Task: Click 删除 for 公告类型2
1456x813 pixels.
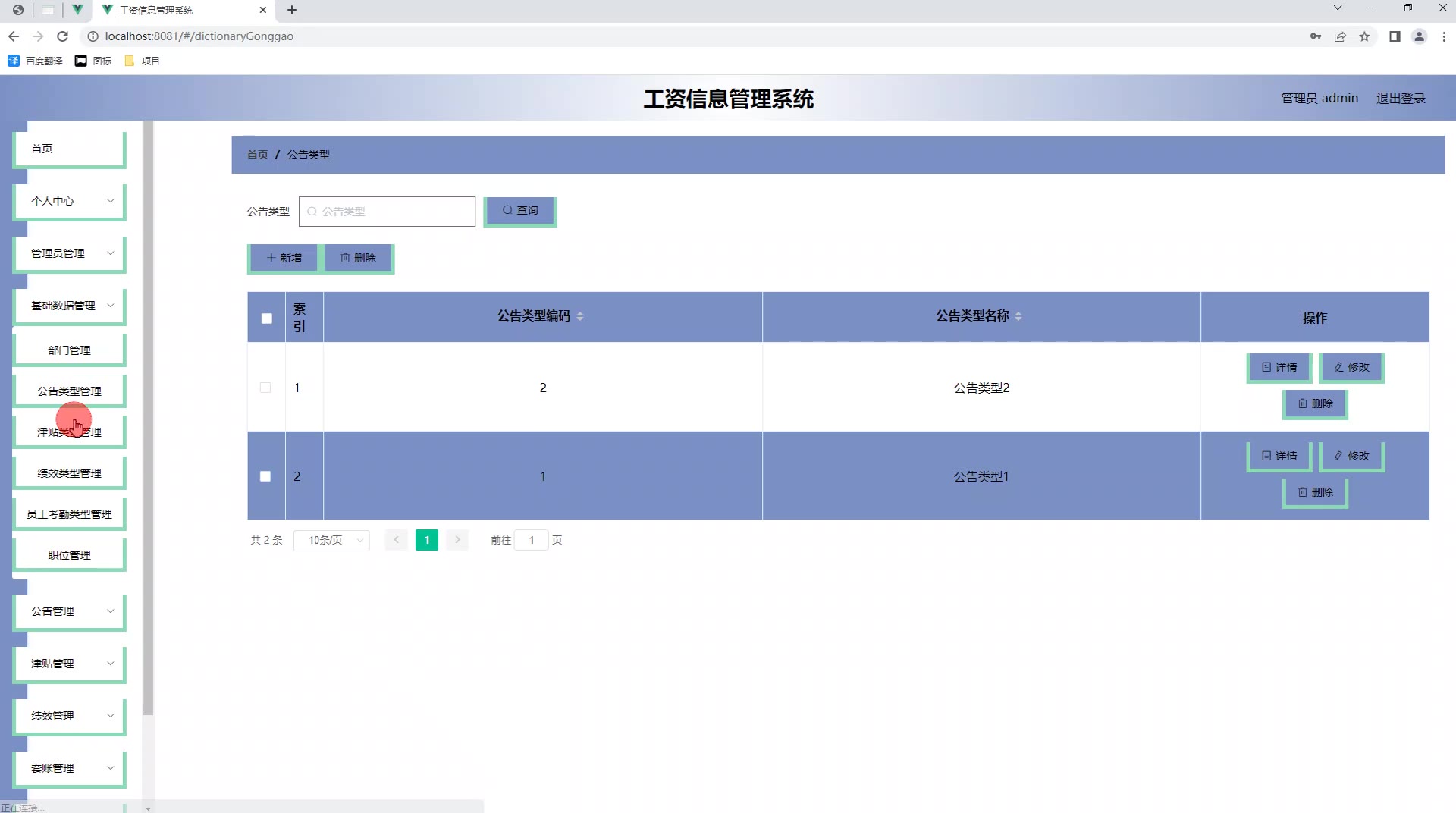Action: [x=1315, y=403]
